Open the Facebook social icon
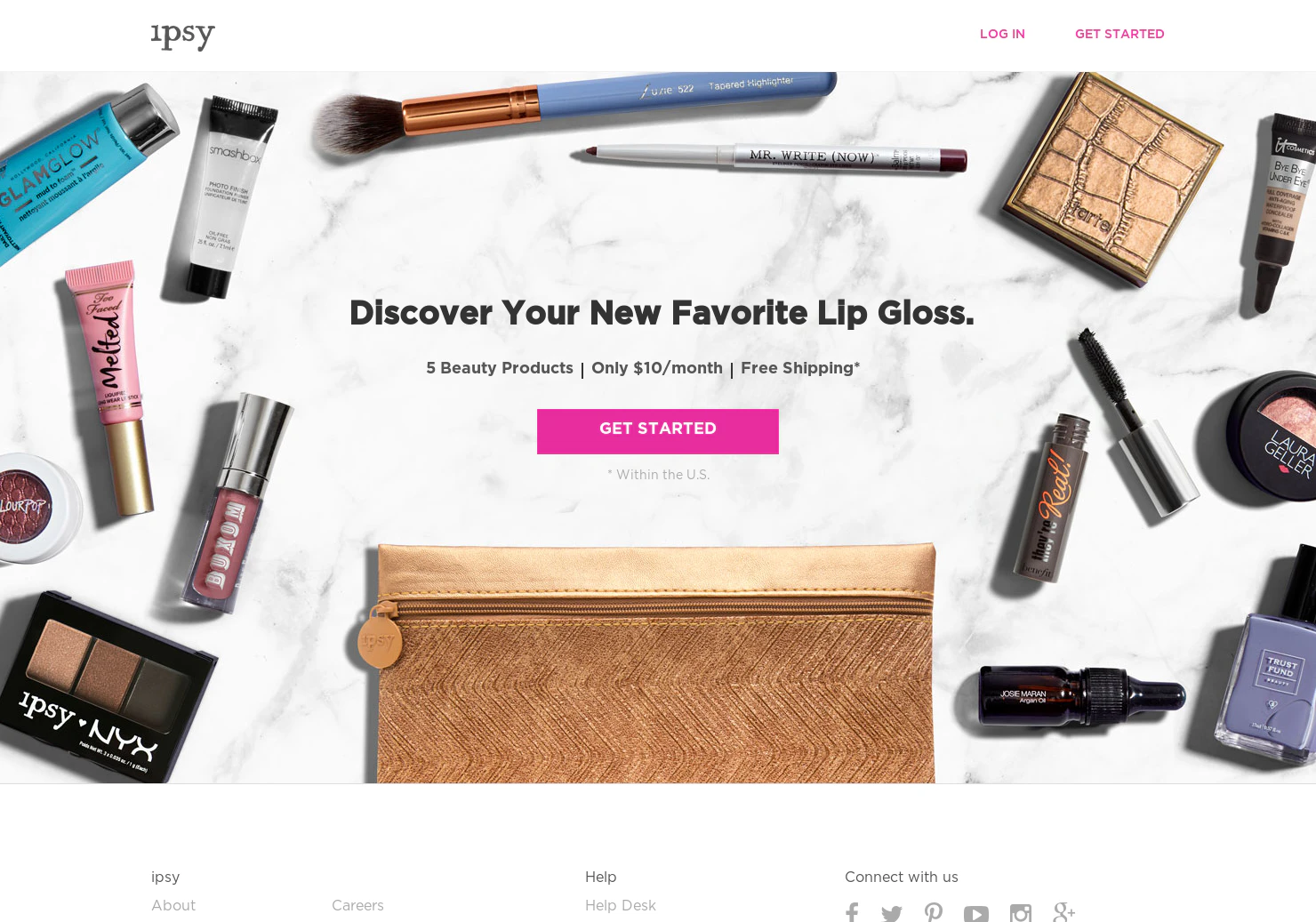Viewport: 1316px width, 922px height. [x=852, y=912]
